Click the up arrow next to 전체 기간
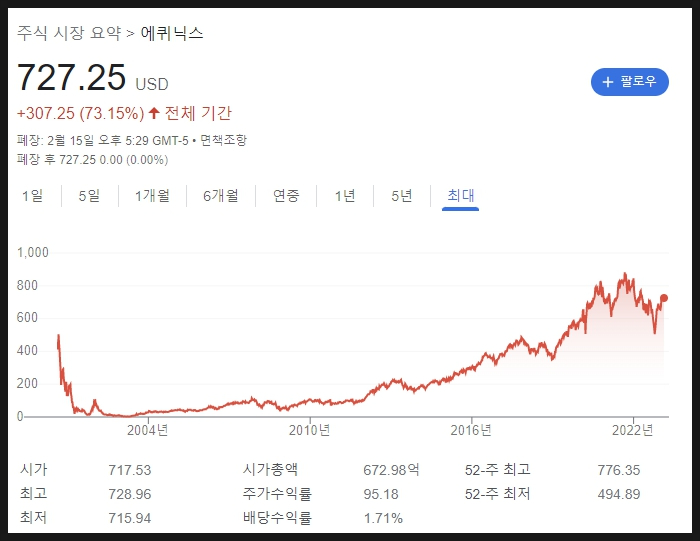 [x=154, y=113]
